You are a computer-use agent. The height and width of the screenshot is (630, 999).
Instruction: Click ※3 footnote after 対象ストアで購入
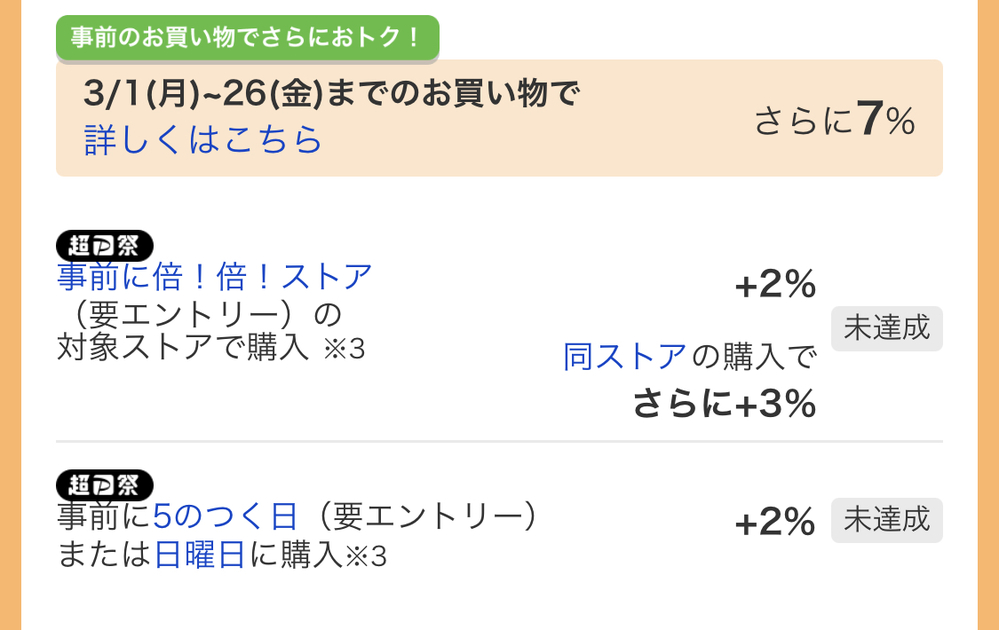[x=343, y=352]
